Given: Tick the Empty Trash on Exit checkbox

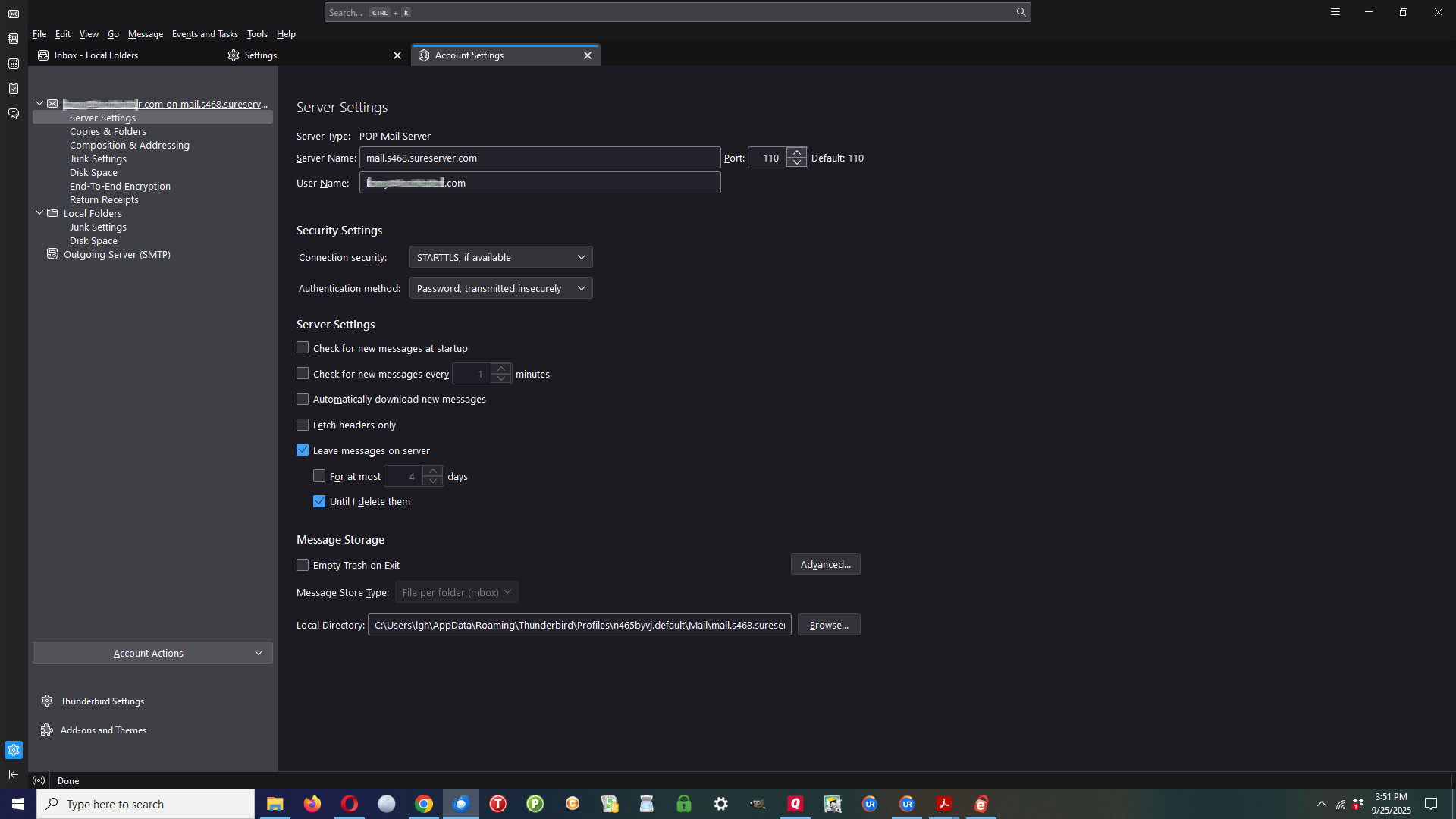Looking at the screenshot, I should [x=303, y=565].
